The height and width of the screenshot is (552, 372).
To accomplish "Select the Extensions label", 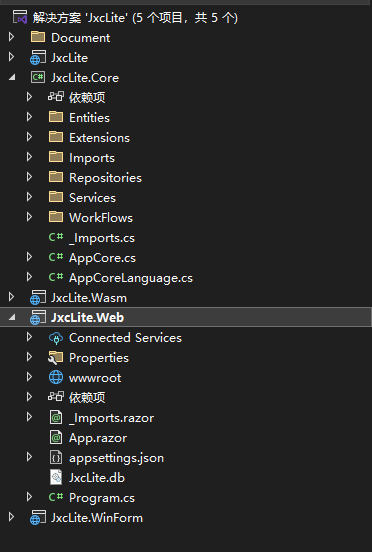I will [x=99, y=138].
